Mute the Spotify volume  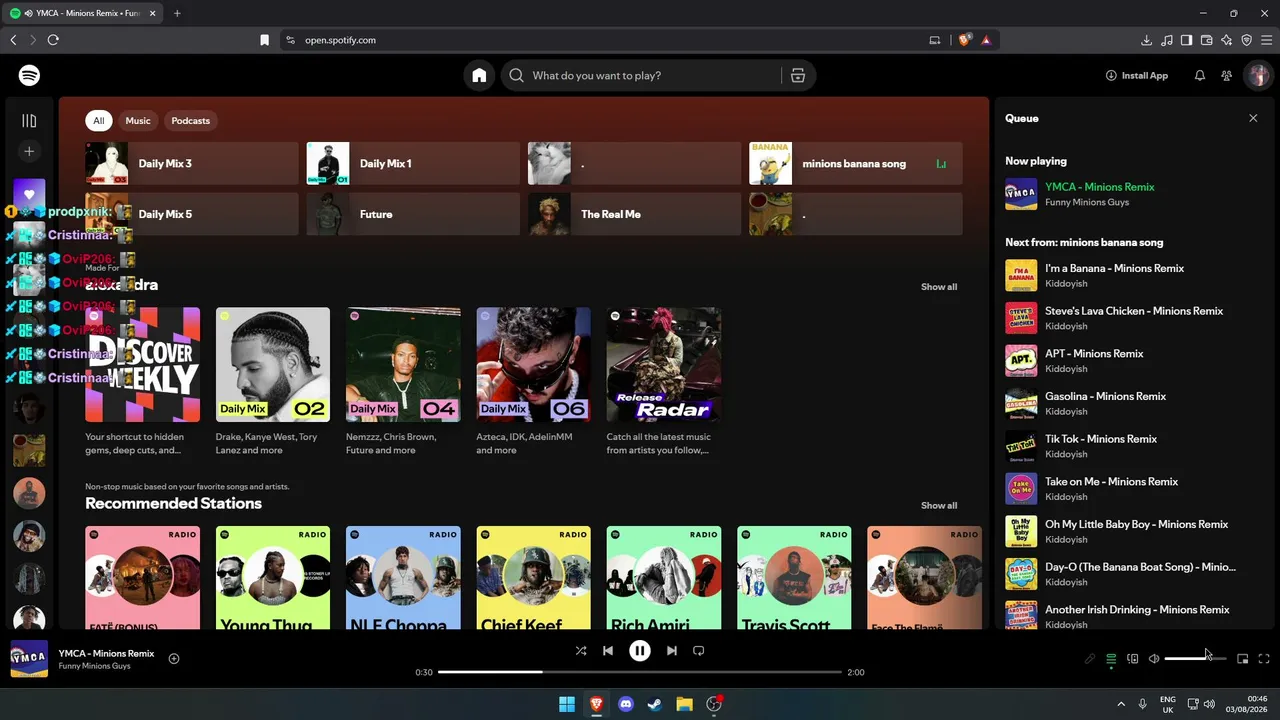pos(1154,659)
